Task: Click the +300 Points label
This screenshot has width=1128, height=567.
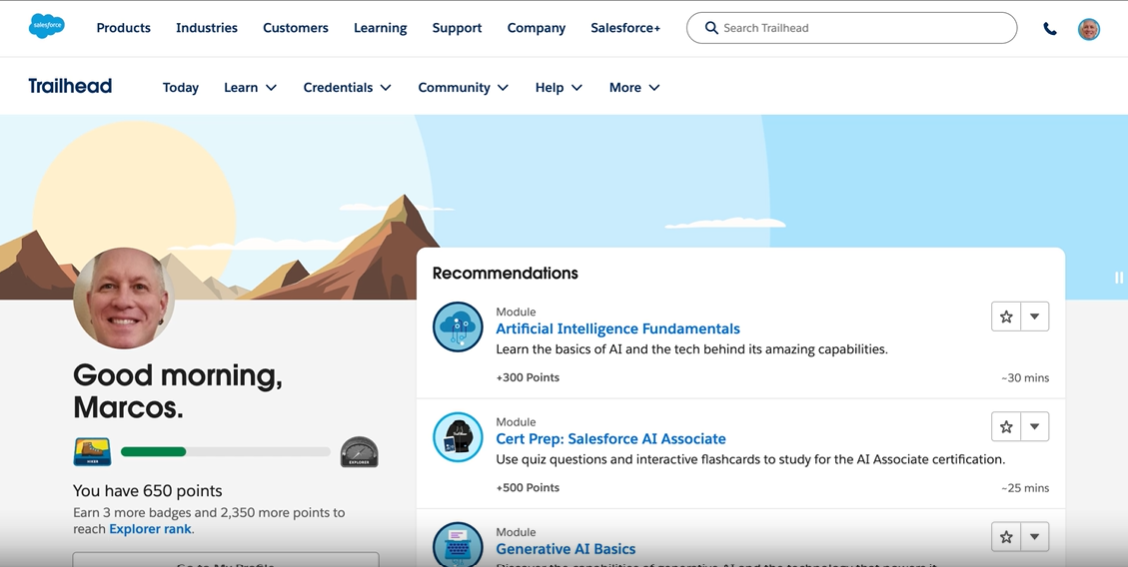Action: [x=527, y=378]
